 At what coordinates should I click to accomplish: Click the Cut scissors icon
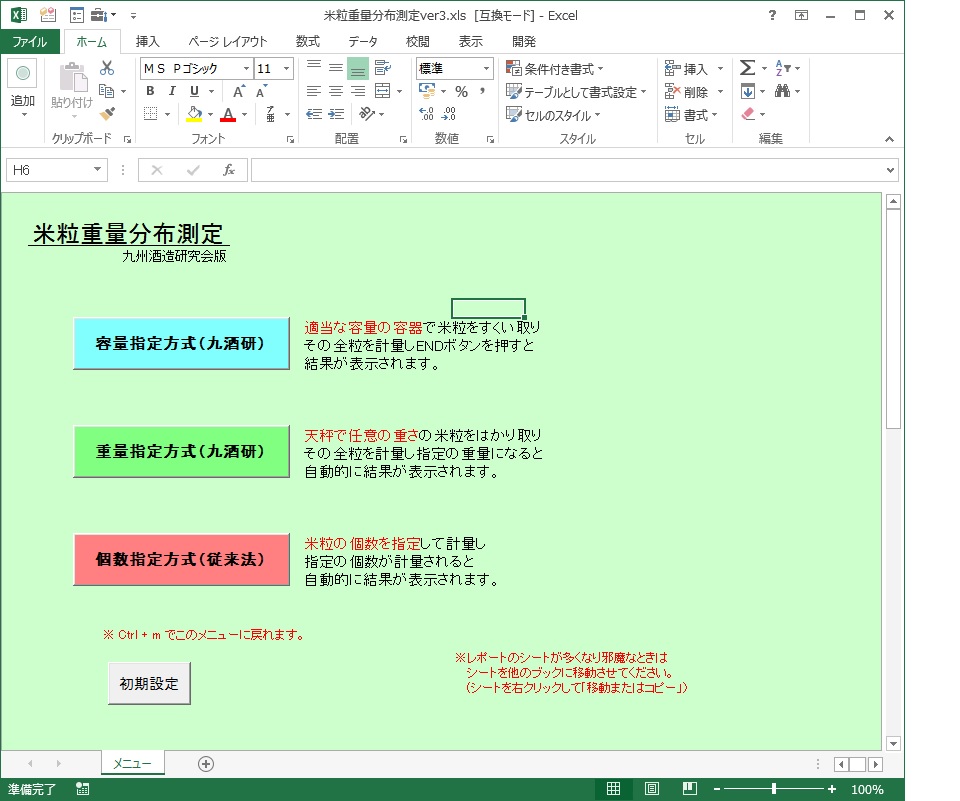107,69
